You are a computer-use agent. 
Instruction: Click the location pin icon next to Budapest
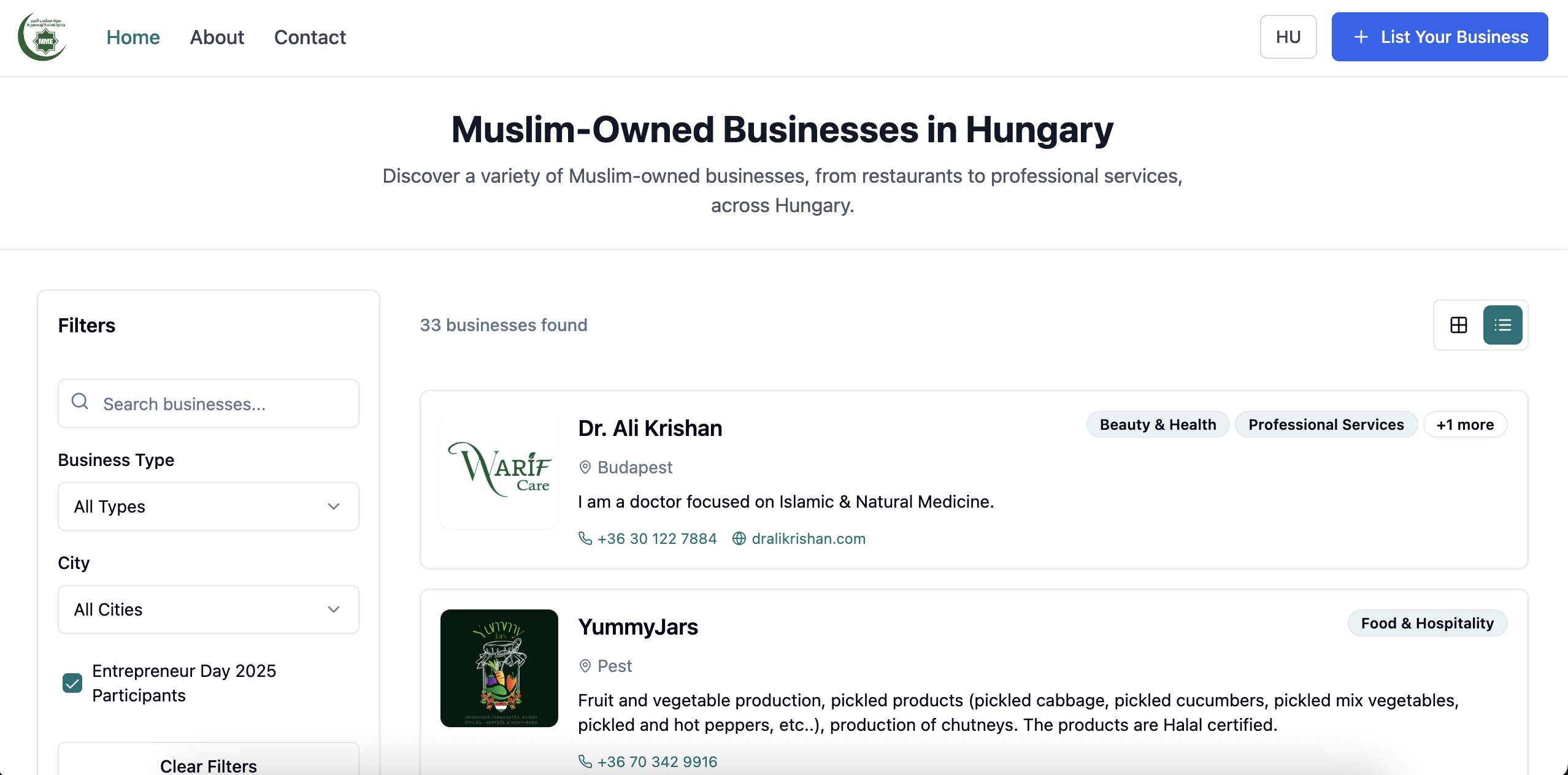tap(585, 467)
